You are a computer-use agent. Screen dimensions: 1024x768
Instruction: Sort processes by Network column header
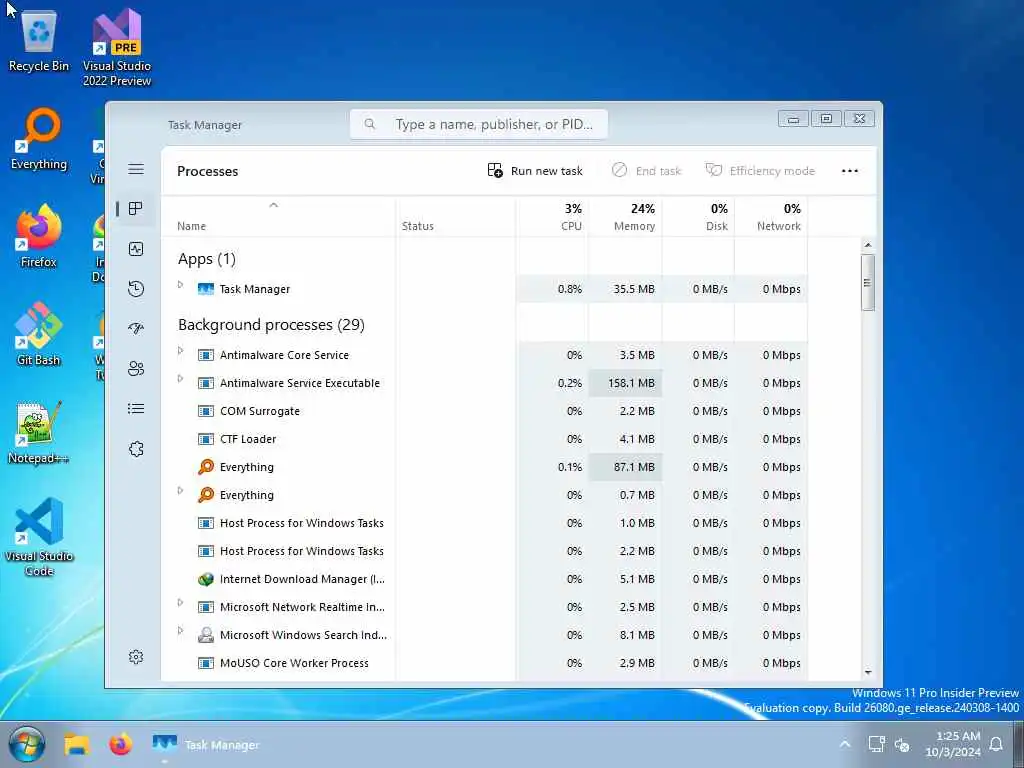point(771,217)
